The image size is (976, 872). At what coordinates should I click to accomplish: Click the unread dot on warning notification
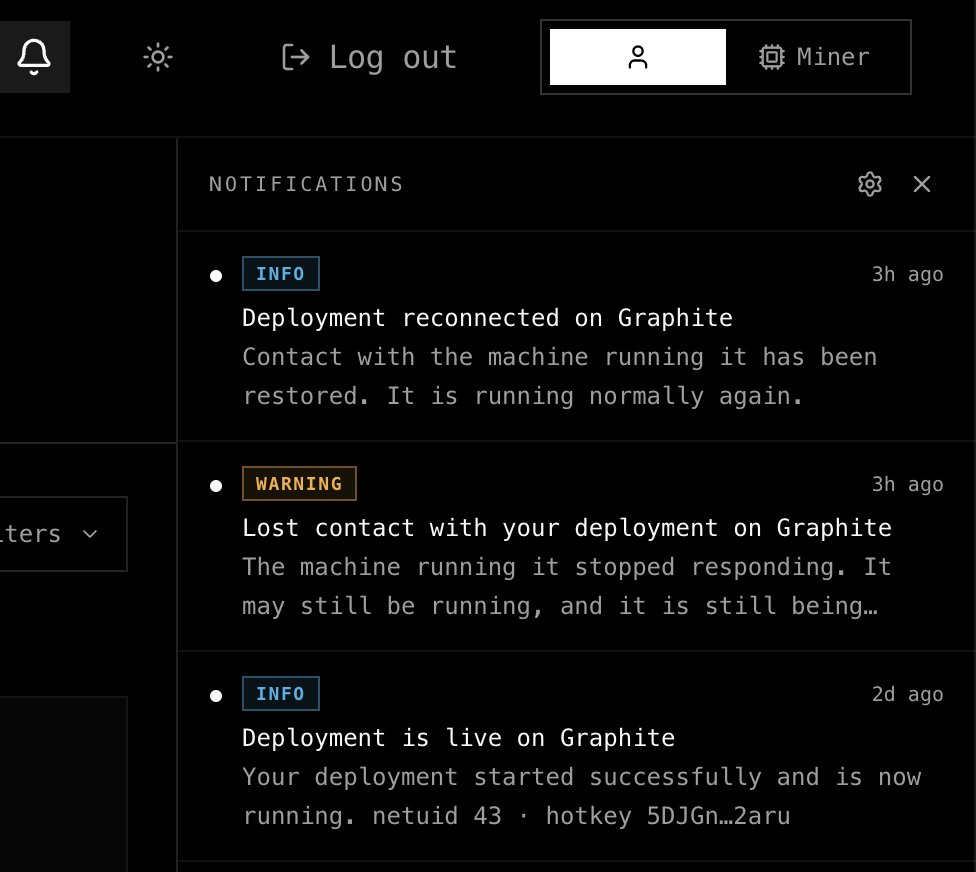pyautogui.click(x=216, y=485)
